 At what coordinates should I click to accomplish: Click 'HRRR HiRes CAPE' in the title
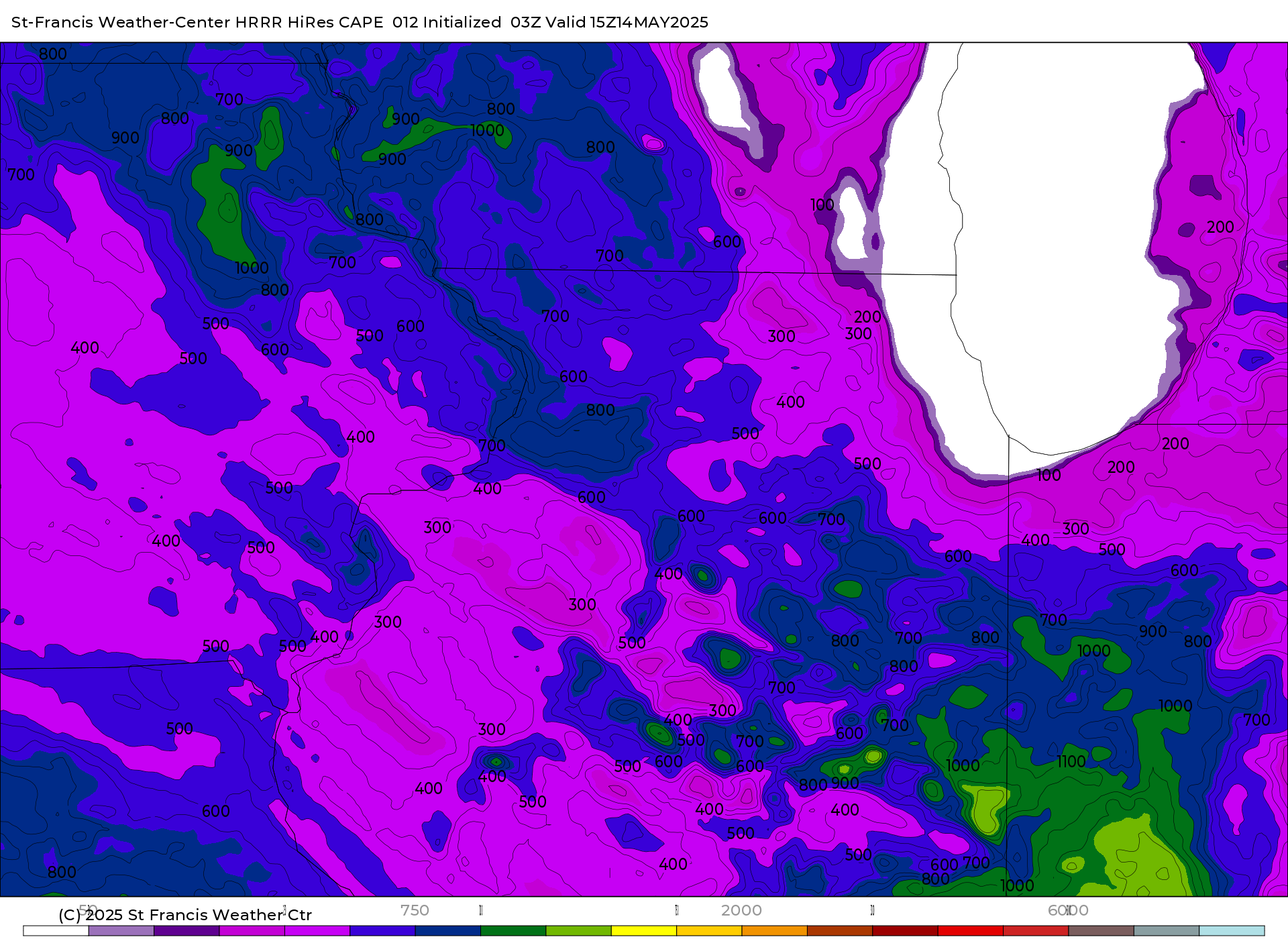point(309,22)
